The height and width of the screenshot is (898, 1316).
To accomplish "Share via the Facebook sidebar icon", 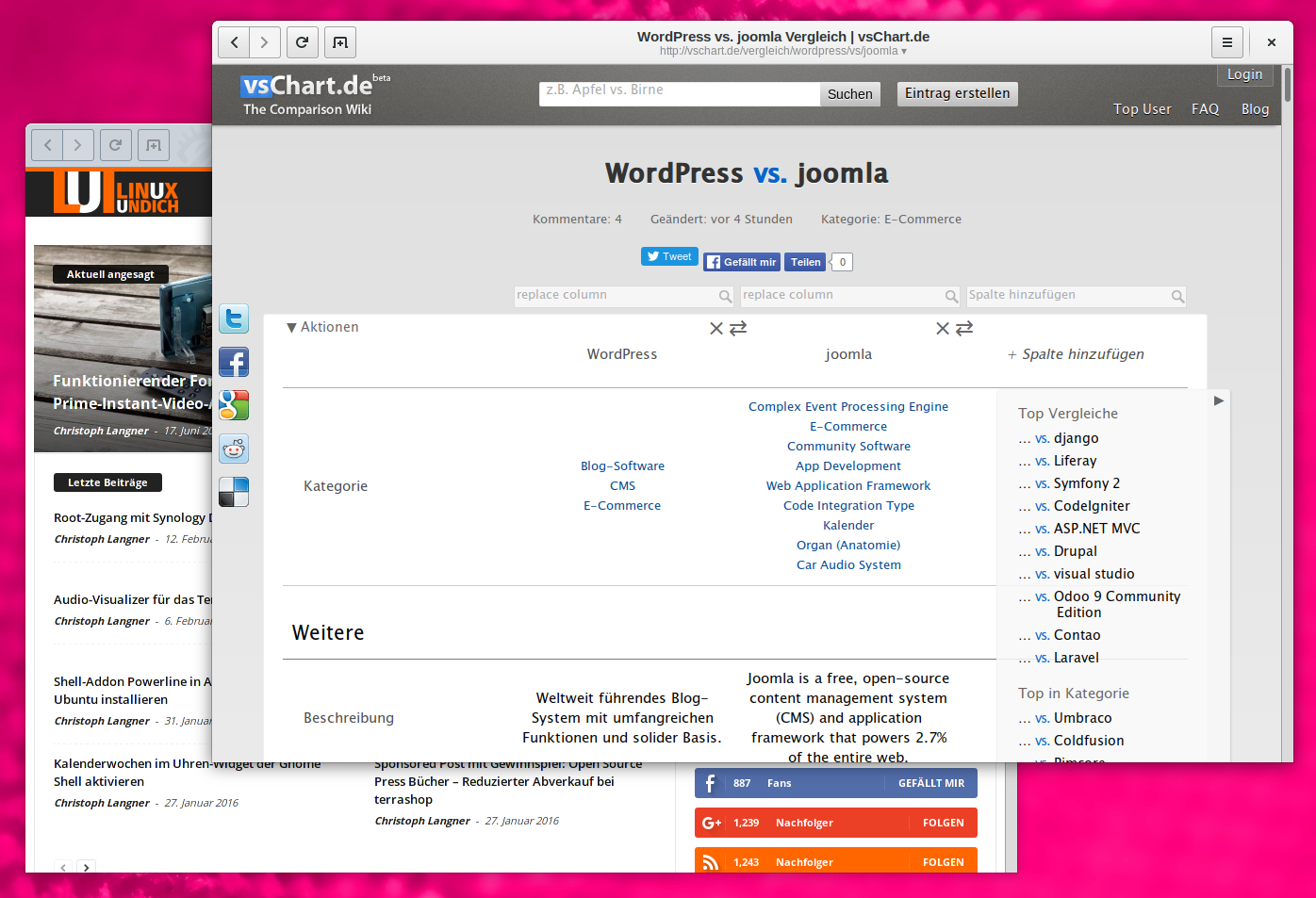I will tap(234, 362).
